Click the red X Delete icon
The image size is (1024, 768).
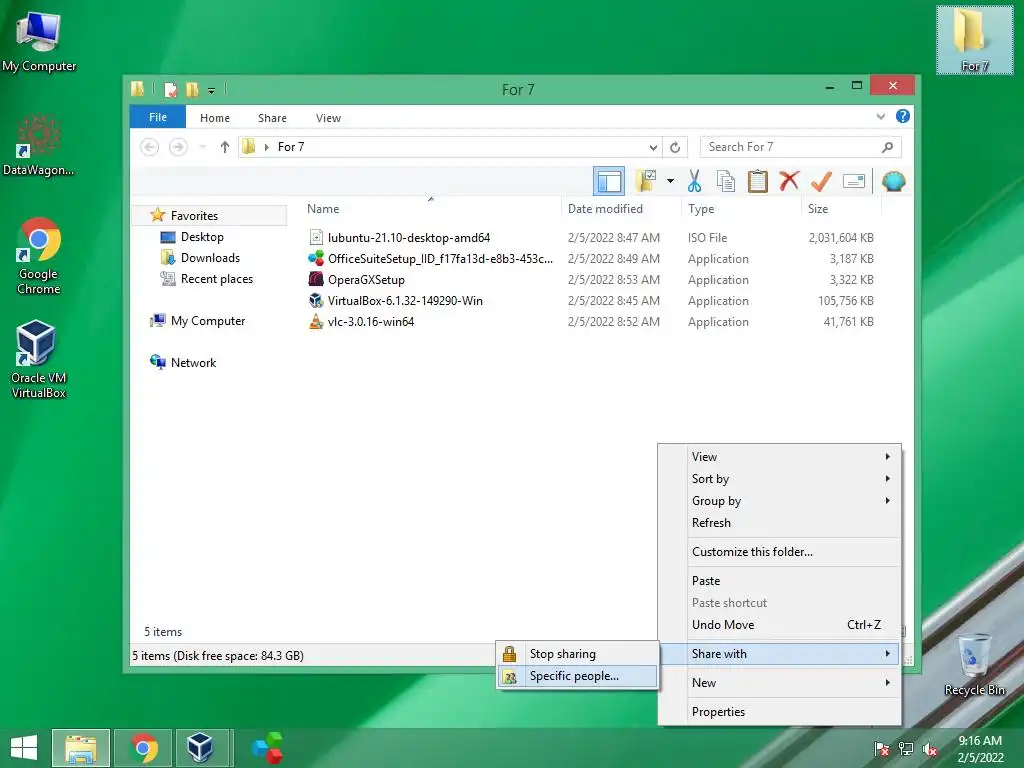790,180
